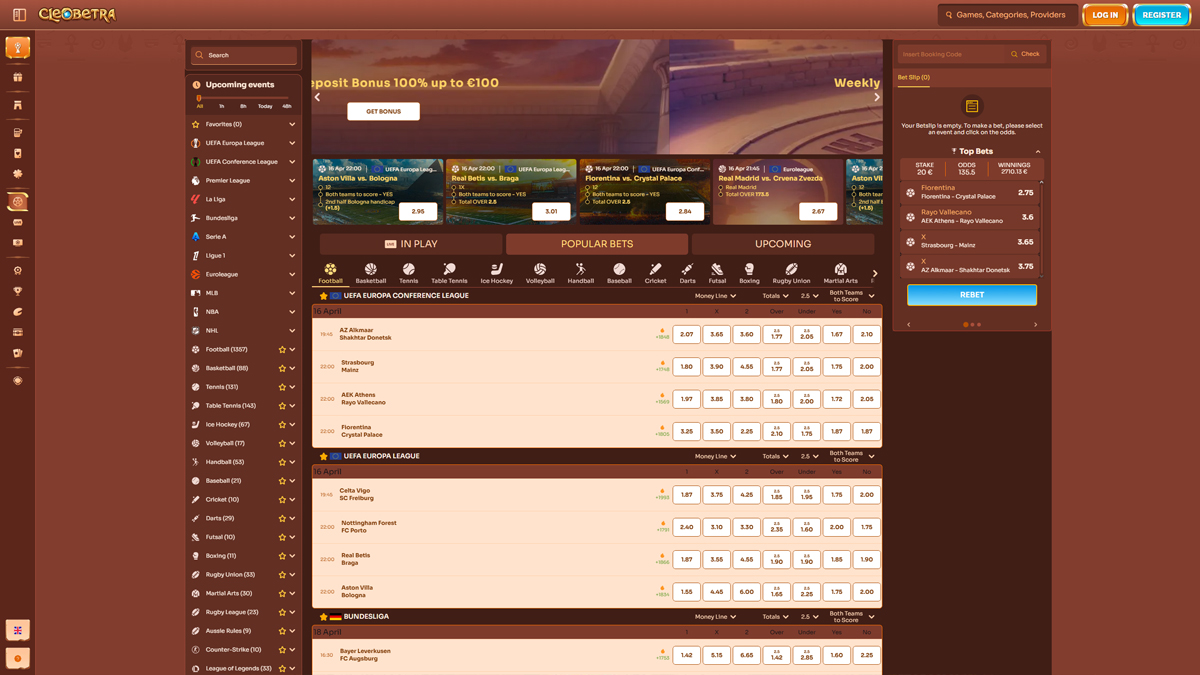Favorite Ice Hockey (67) with its star
1200x675 pixels.
pyautogui.click(x=282, y=425)
